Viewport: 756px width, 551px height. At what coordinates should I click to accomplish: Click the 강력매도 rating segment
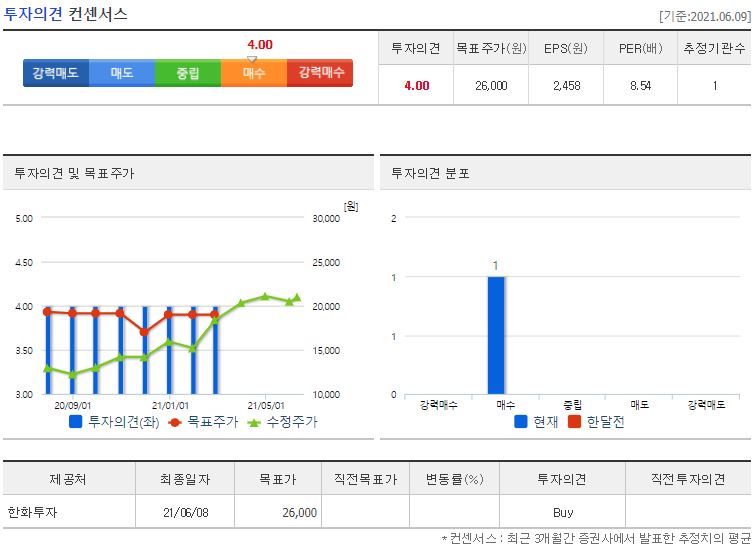point(56,73)
